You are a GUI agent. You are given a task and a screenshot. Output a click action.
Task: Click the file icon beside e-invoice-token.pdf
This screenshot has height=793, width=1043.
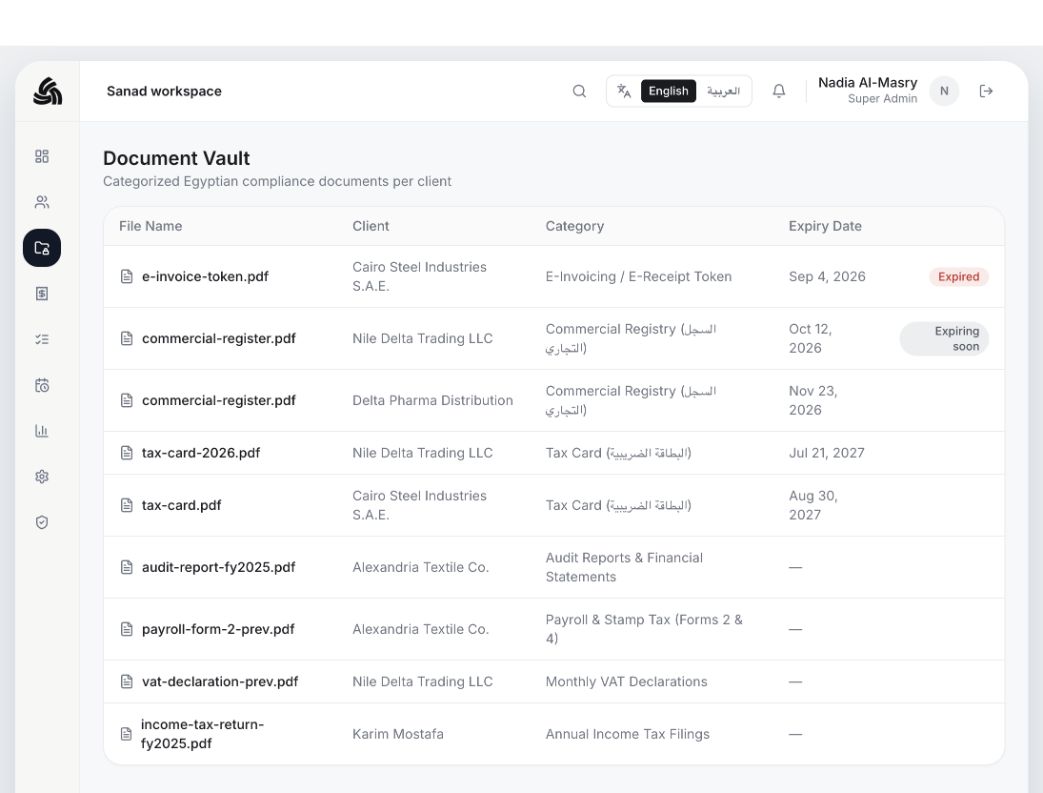click(126, 277)
